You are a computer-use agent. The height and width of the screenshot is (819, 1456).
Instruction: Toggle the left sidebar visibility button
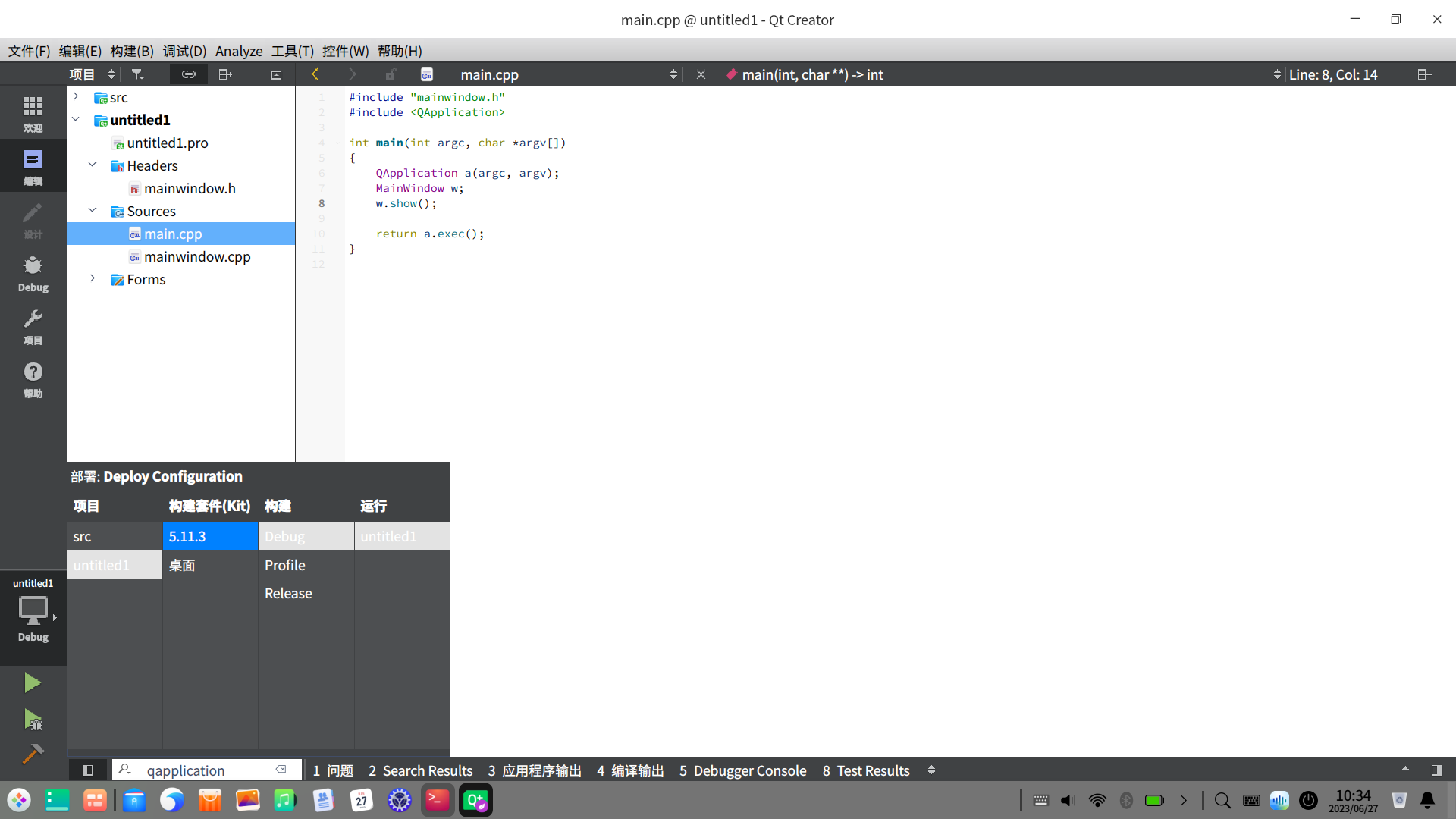point(88,770)
